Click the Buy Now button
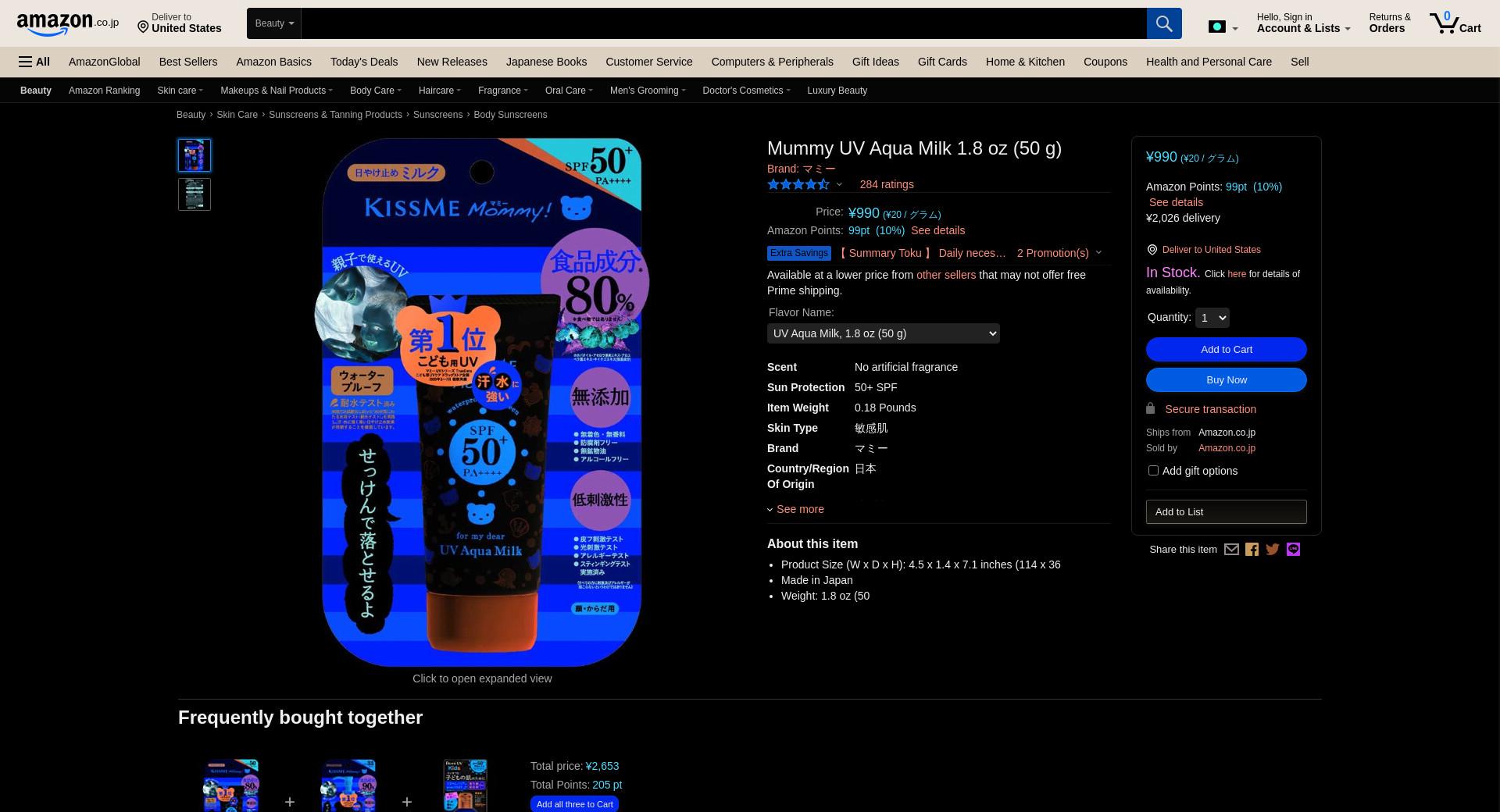The width and height of the screenshot is (1500, 812). (1226, 379)
